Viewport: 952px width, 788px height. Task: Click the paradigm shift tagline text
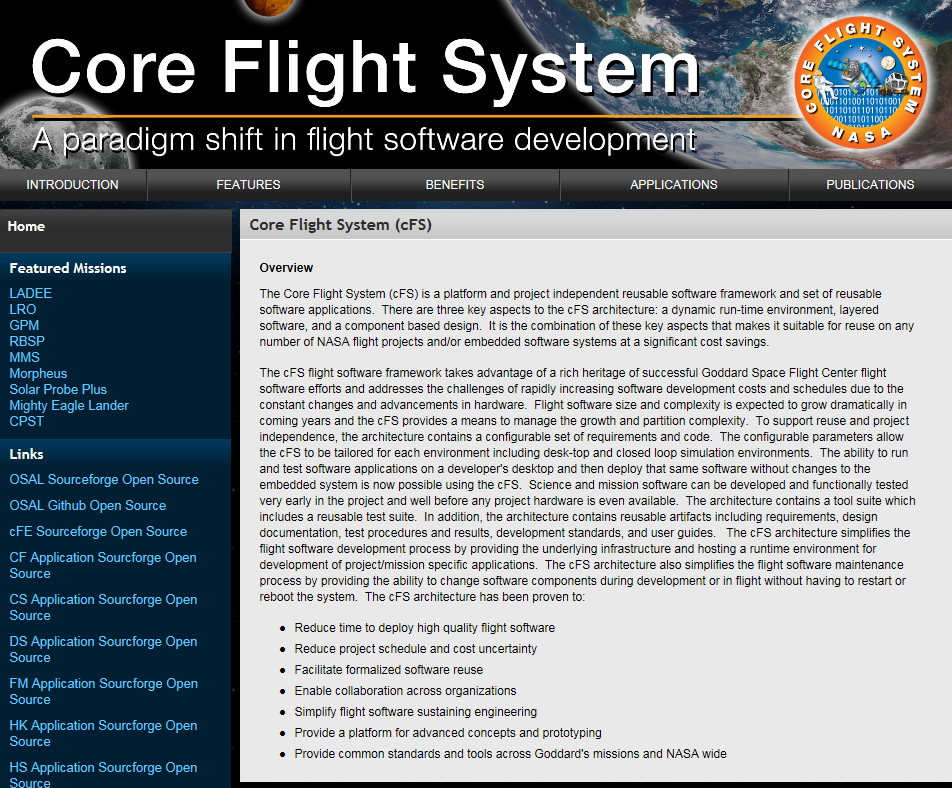point(364,140)
